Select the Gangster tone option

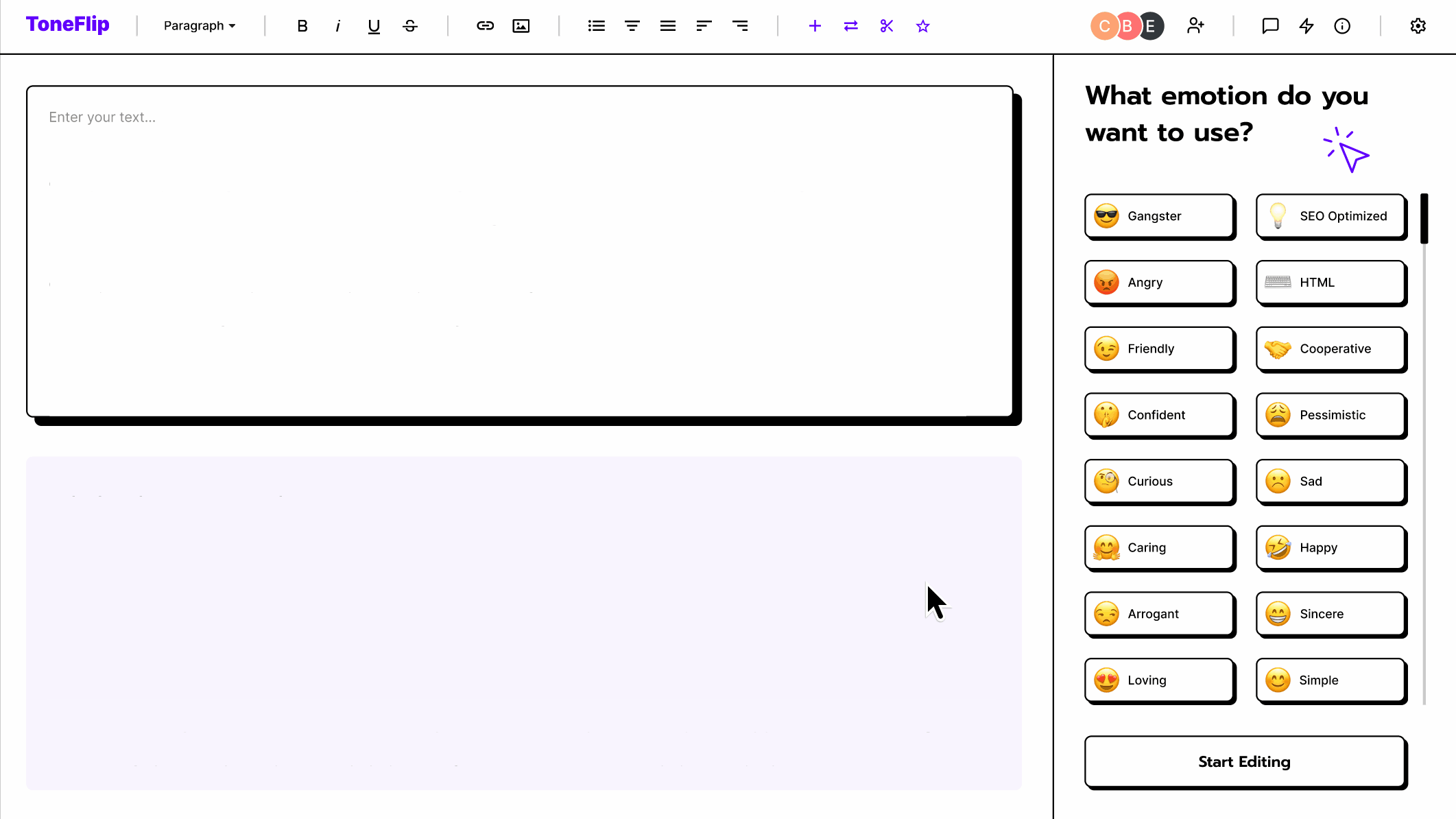click(1159, 216)
